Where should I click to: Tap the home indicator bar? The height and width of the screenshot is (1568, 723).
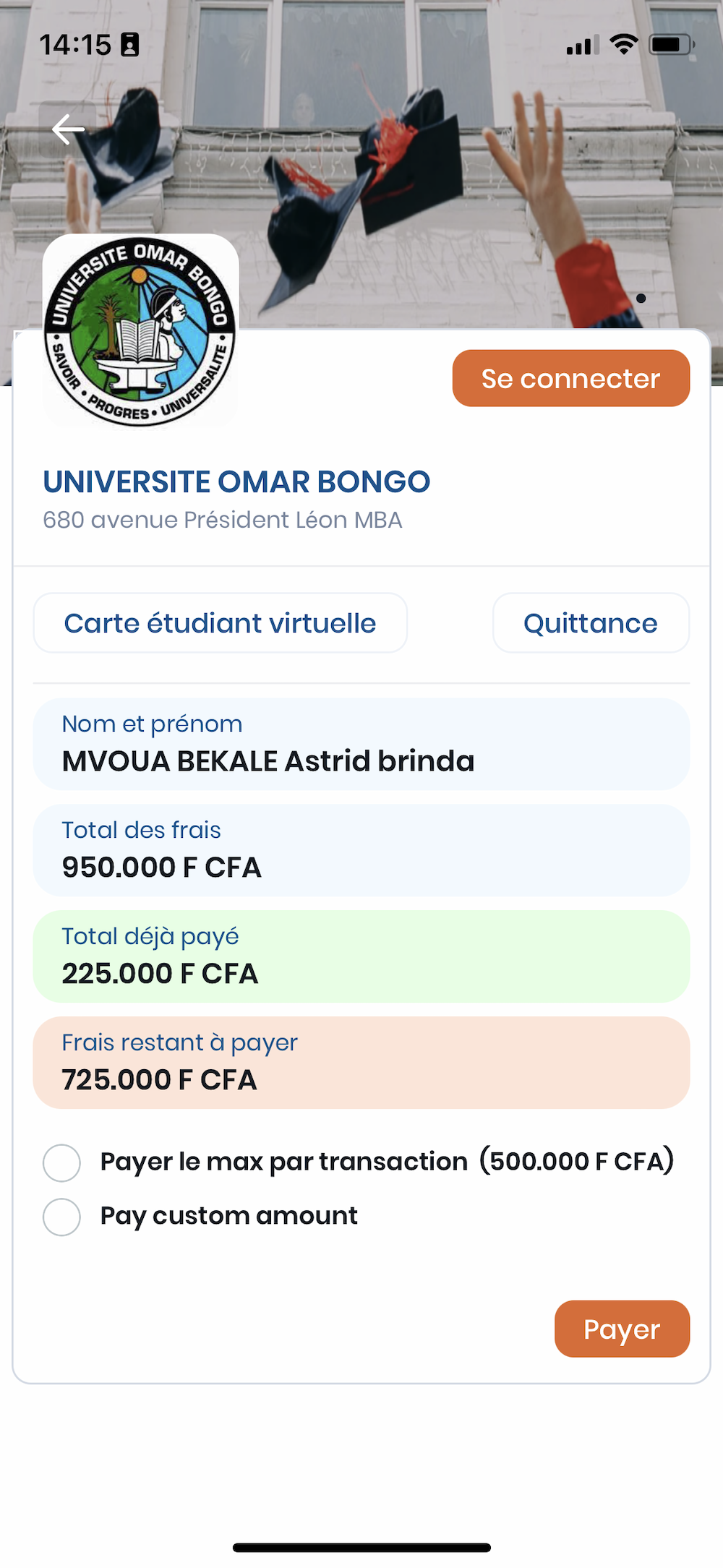361,1548
